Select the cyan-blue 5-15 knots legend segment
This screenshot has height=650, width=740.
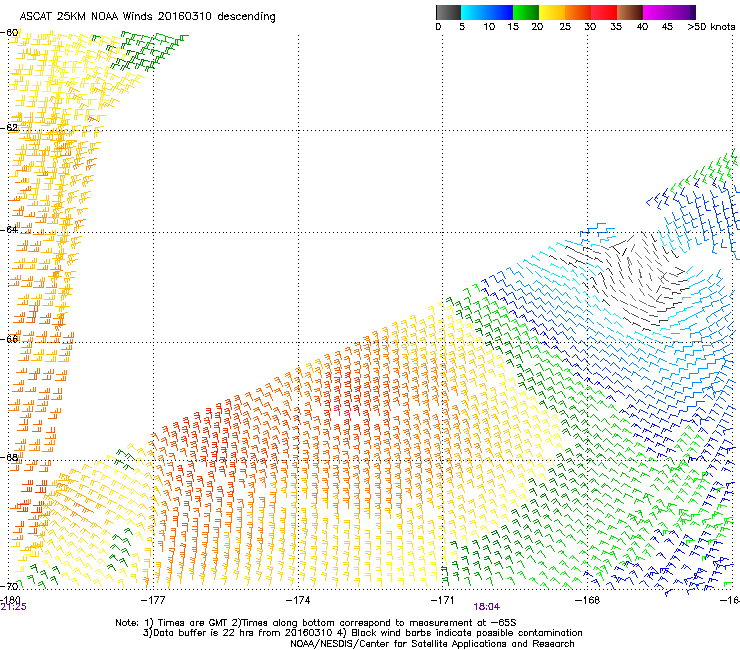(487, 12)
